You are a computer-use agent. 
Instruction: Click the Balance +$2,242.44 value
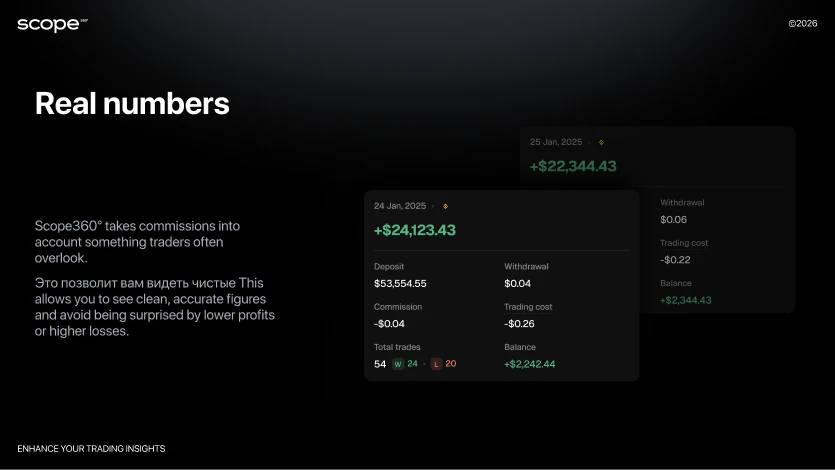point(530,364)
